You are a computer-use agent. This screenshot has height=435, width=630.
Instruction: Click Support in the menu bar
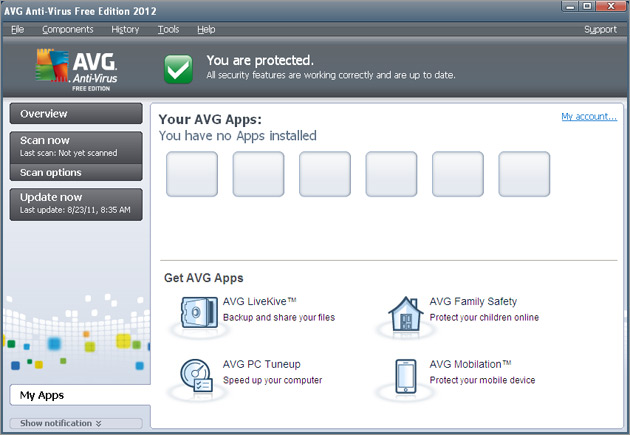pos(600,29)
